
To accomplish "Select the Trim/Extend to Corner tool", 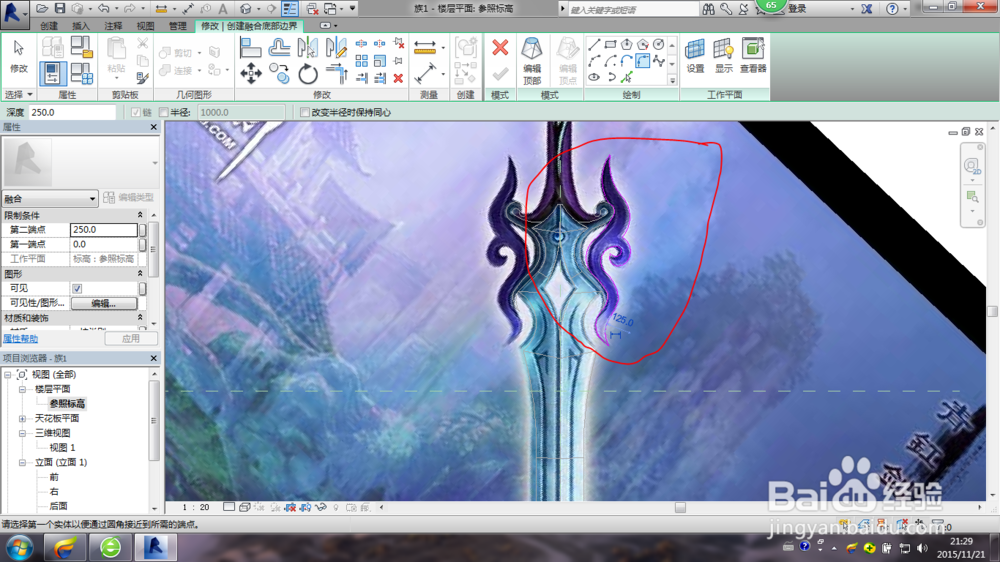I will [x=336, y=73].
